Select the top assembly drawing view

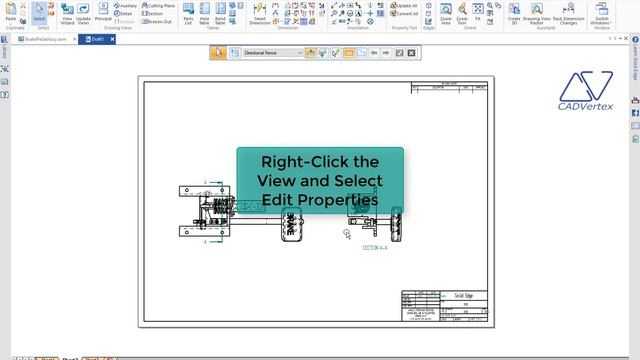point(241,212)
